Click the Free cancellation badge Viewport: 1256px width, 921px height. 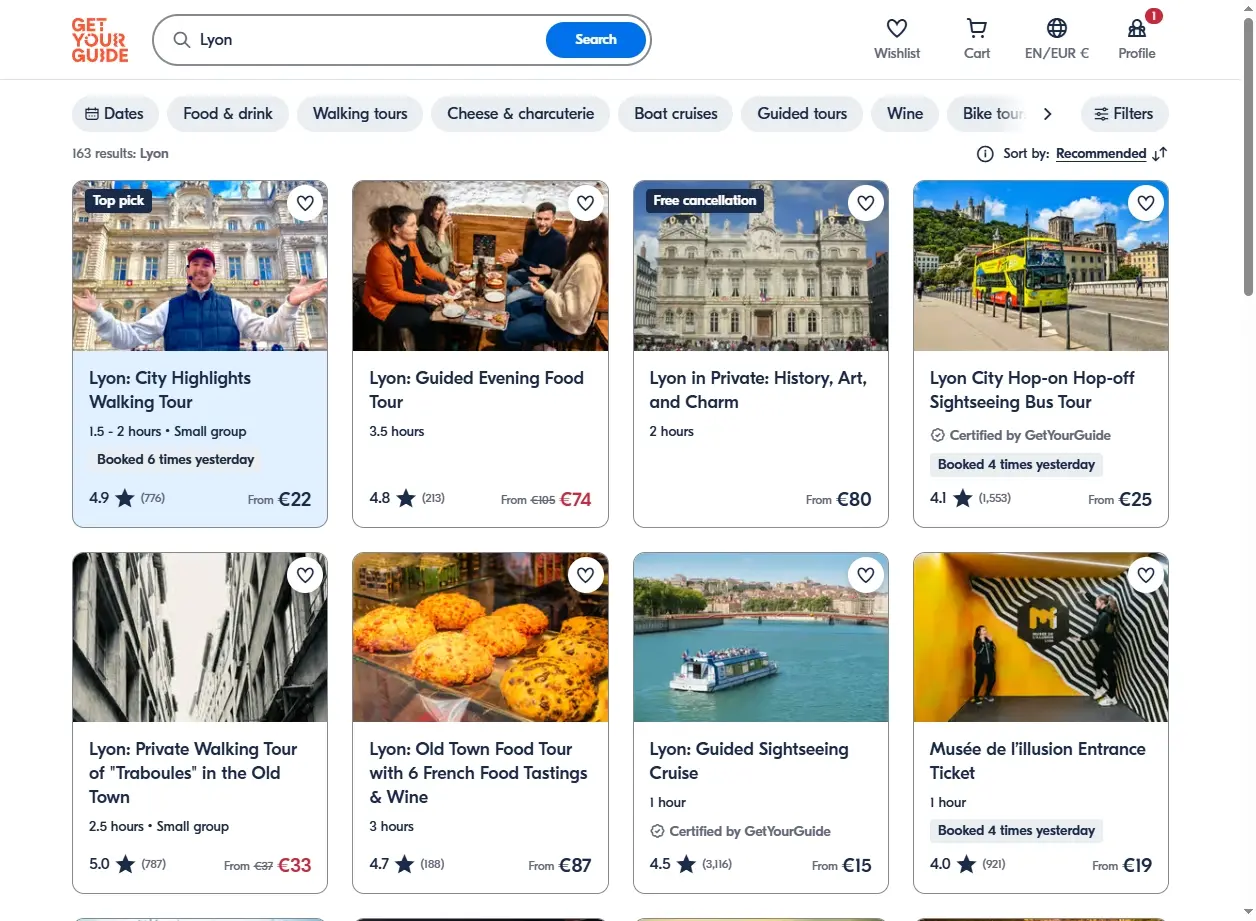705,201
